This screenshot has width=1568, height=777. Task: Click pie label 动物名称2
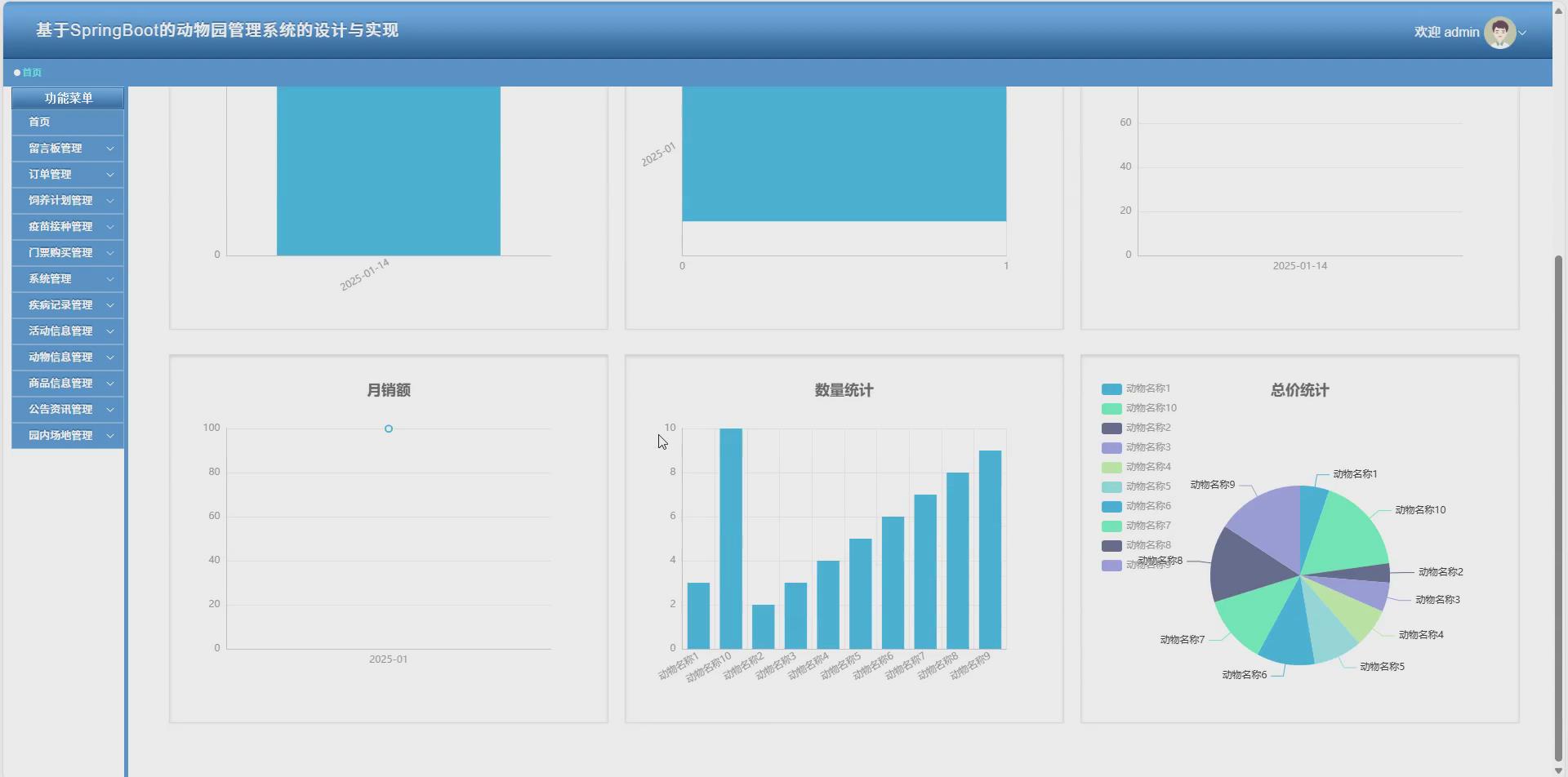(1441, 572)
